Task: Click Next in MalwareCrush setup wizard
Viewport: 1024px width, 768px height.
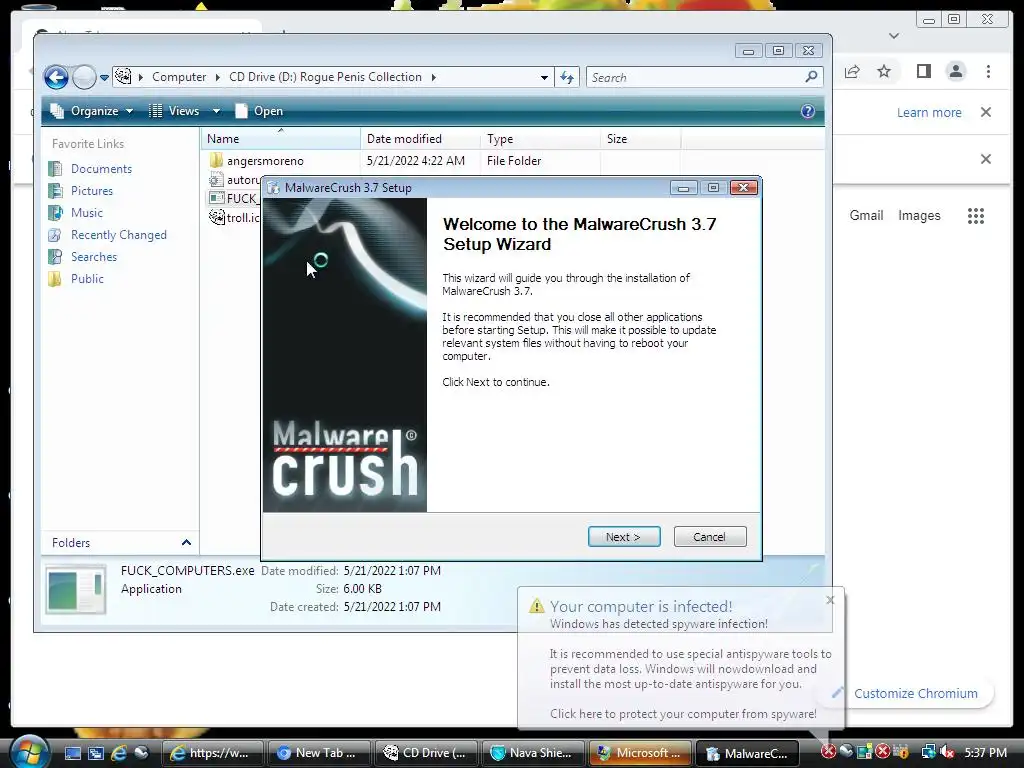Action: (x=624, y=537)
